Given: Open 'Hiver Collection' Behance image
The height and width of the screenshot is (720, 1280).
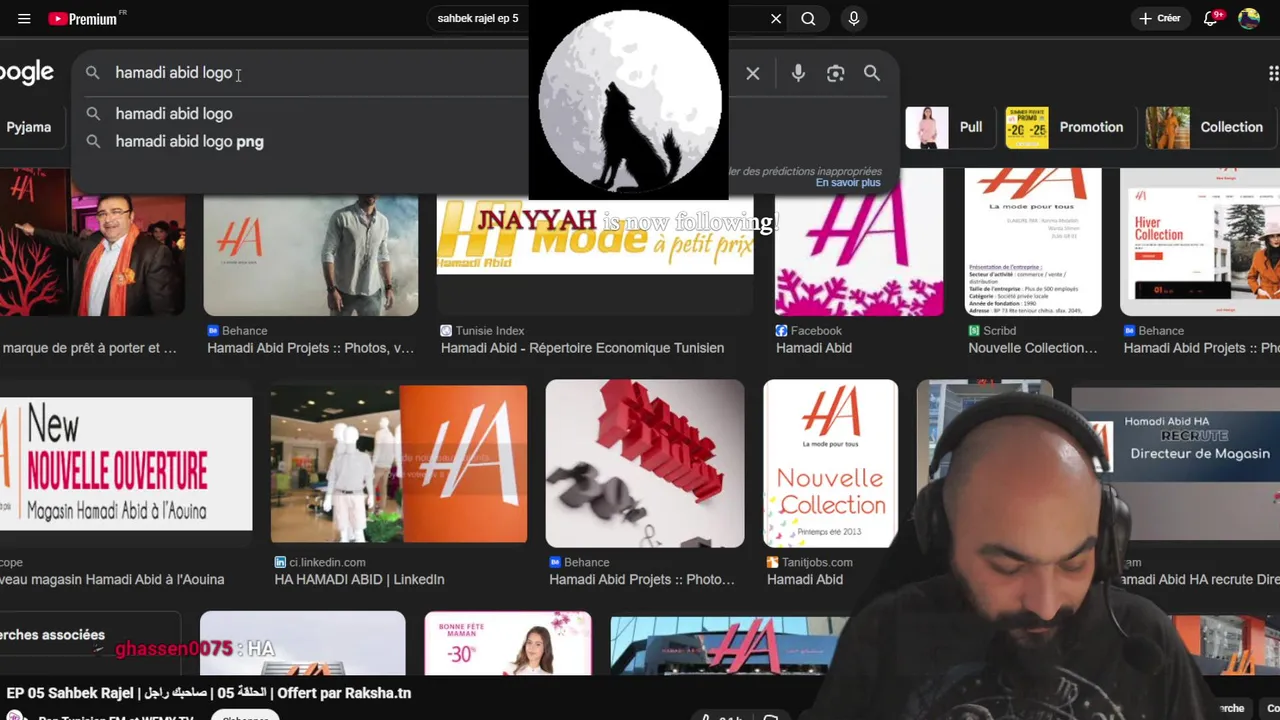Looking at the screenshot, I should point(1200,242).
